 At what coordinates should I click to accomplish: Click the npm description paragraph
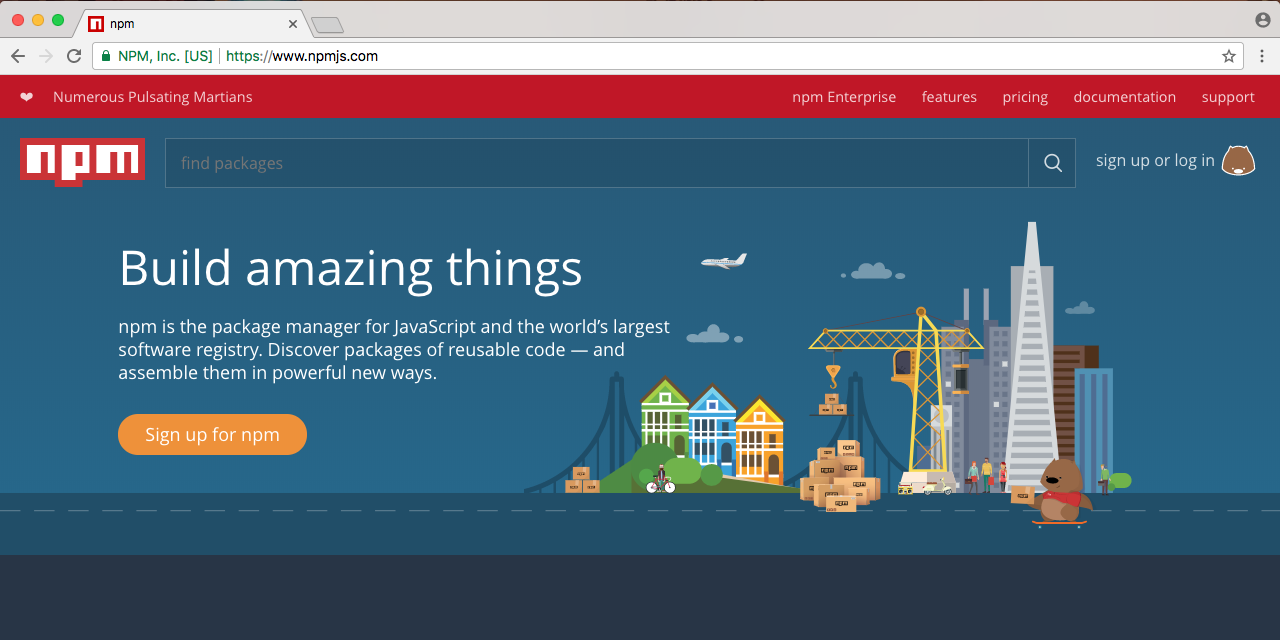click(x=394, y=350)
